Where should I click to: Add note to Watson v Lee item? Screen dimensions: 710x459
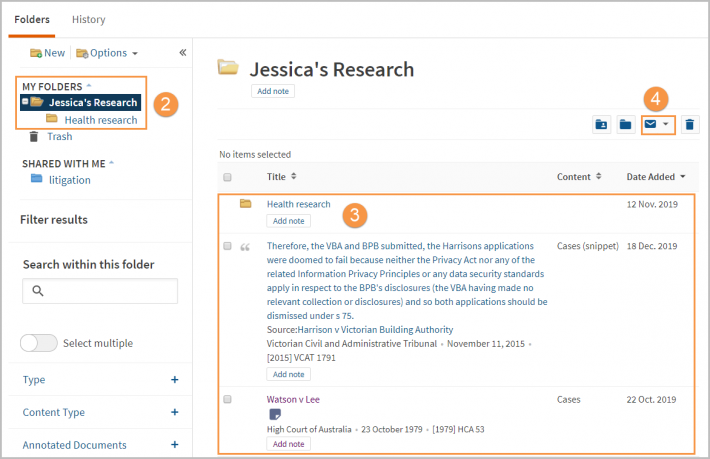[288, 444]
